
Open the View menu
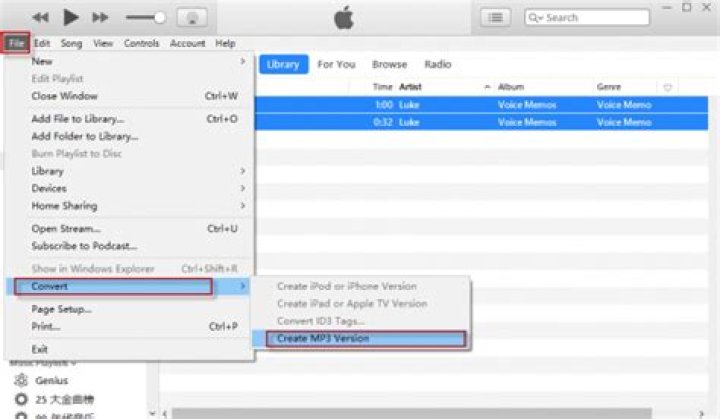tap(103, 43)
